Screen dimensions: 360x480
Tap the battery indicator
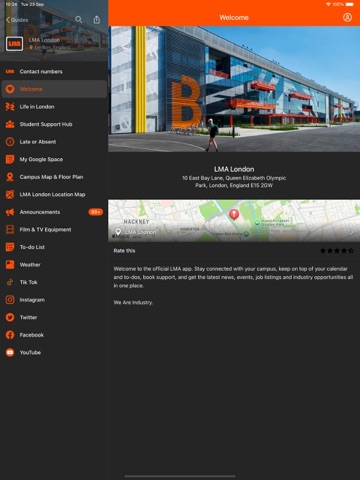[350, 4]
